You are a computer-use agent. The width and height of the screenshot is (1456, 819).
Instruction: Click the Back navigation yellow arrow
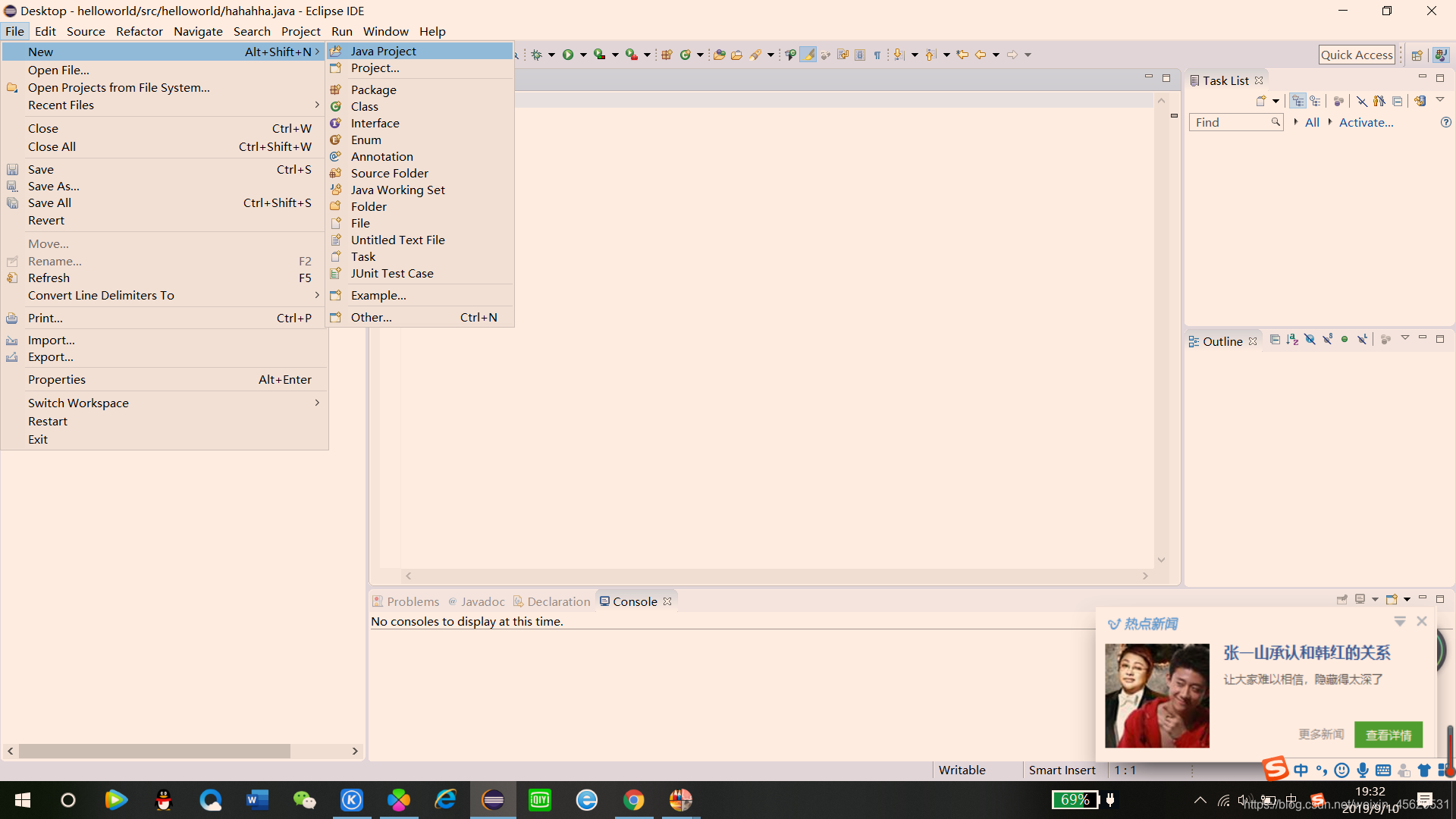click(x=981, y=55)
